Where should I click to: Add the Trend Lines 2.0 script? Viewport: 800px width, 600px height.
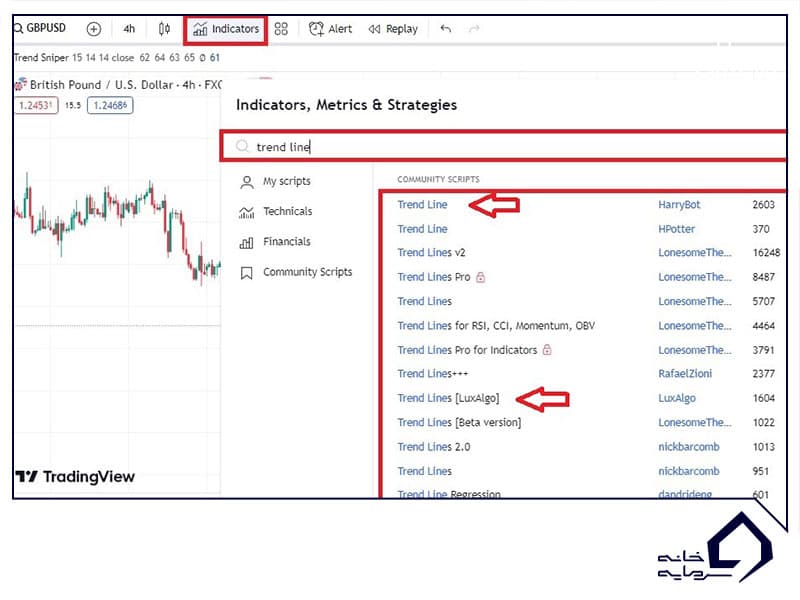[434, 447]
